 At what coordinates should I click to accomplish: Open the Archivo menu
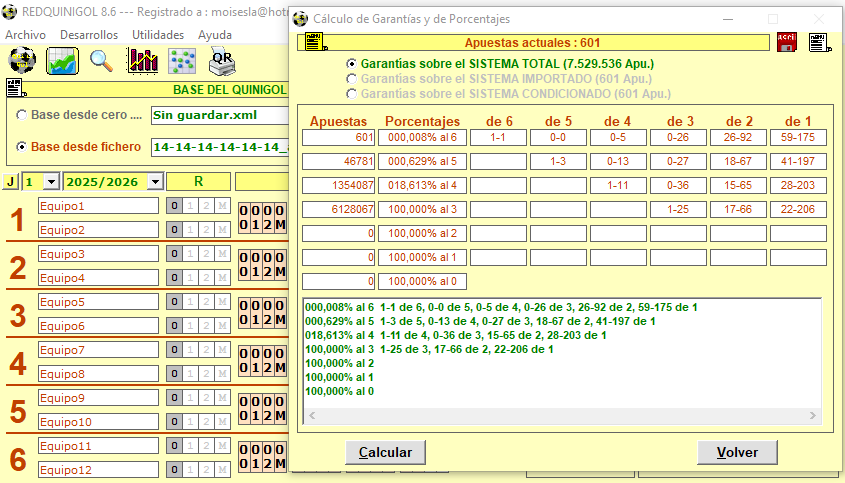click(25, 35)
